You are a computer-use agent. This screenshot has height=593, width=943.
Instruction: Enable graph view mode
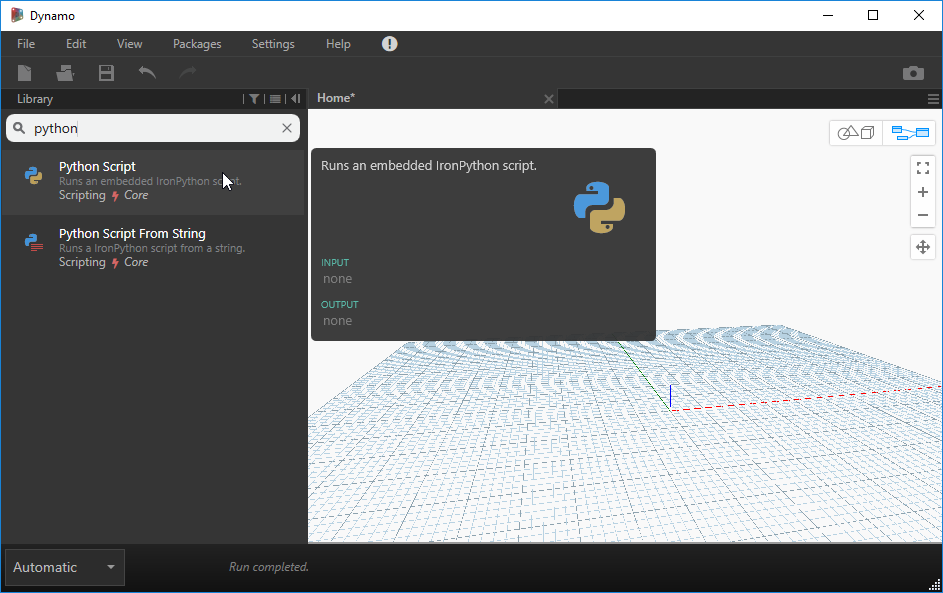(x=908, y=132)
